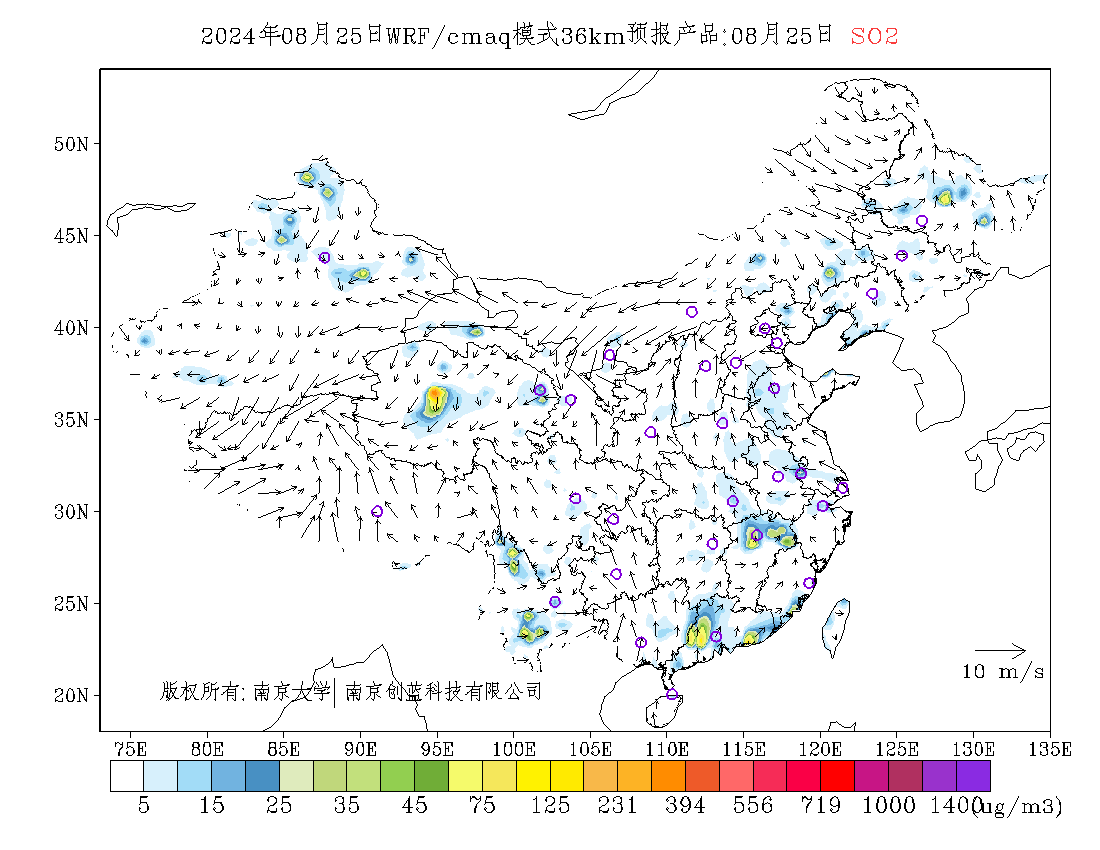Click the copyright text "版权所有: 南京大学"

[x=245, y=692]
